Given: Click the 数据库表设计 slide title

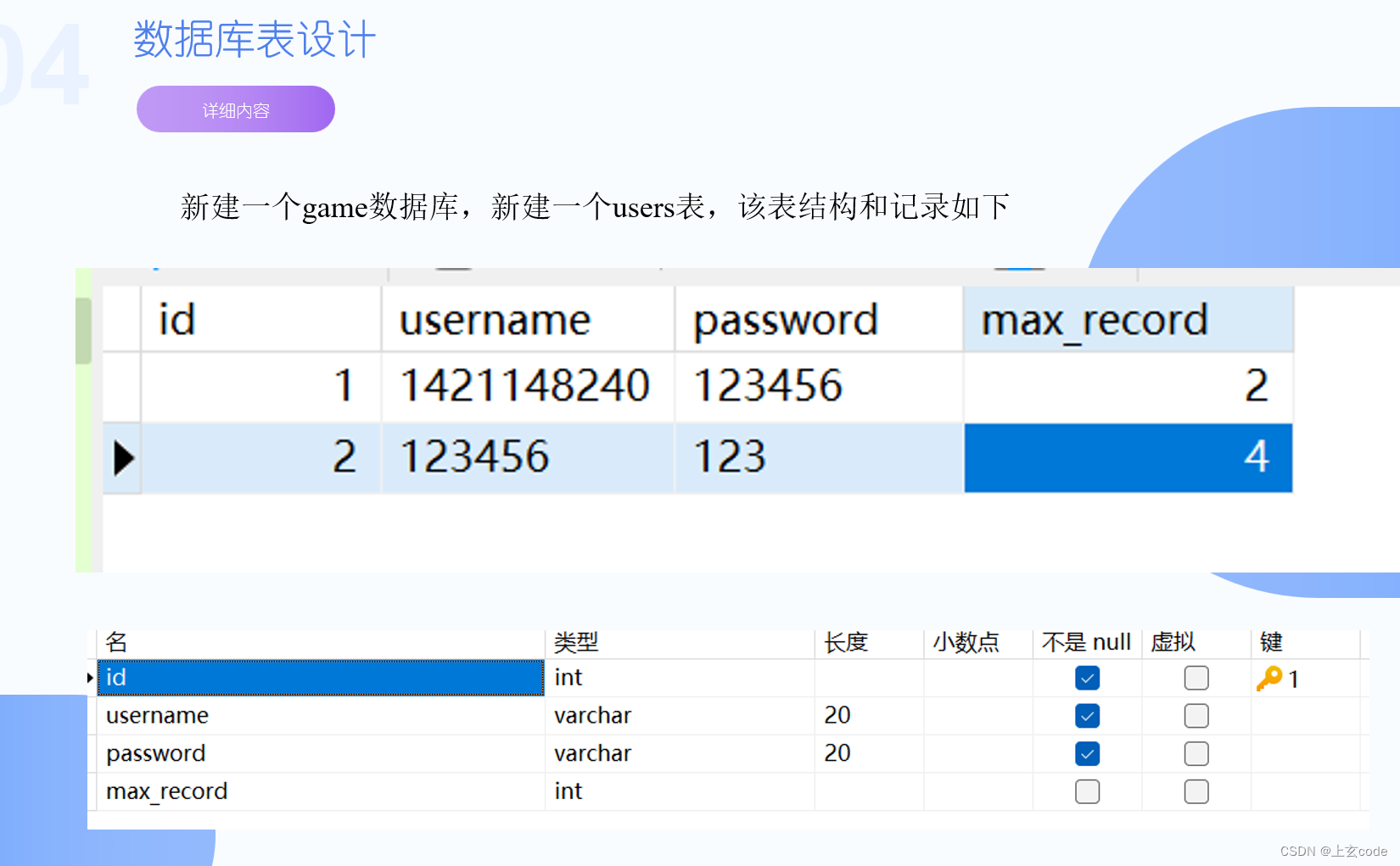Looking at the screenshot, I should coord(255,40).
